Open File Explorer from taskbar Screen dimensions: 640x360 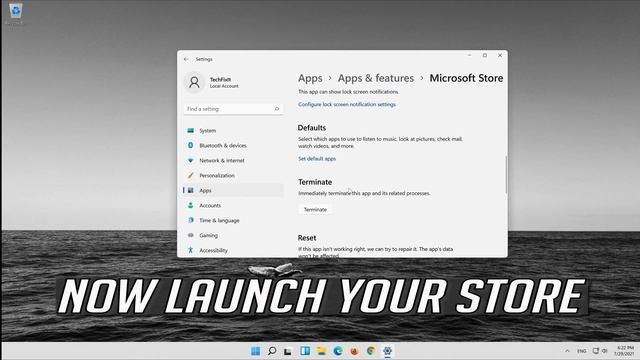tap(321, 351)
